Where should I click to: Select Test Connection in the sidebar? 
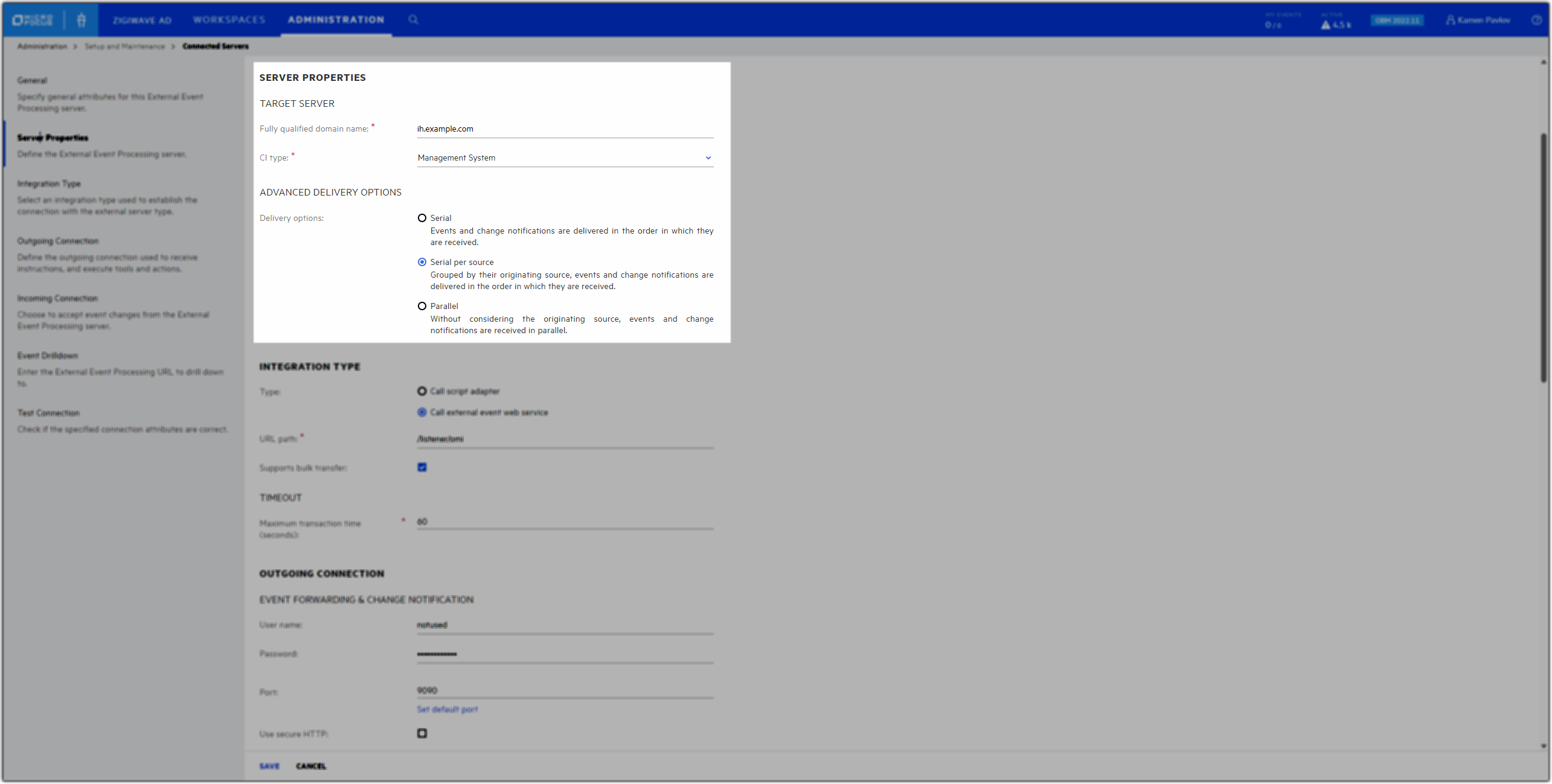point(48,413)
